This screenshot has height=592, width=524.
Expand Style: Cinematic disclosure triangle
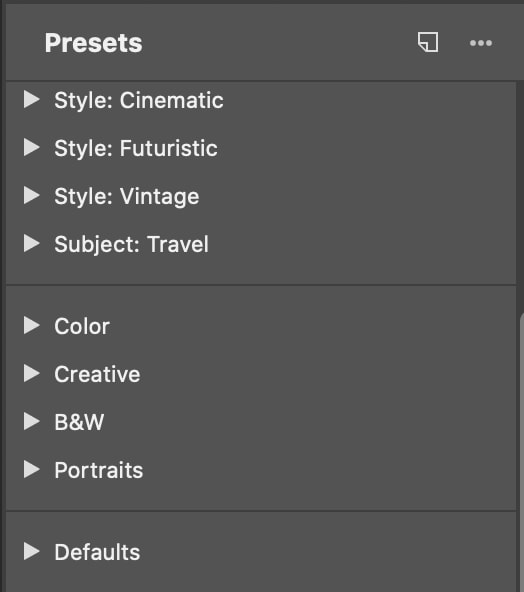coord(32,100)
